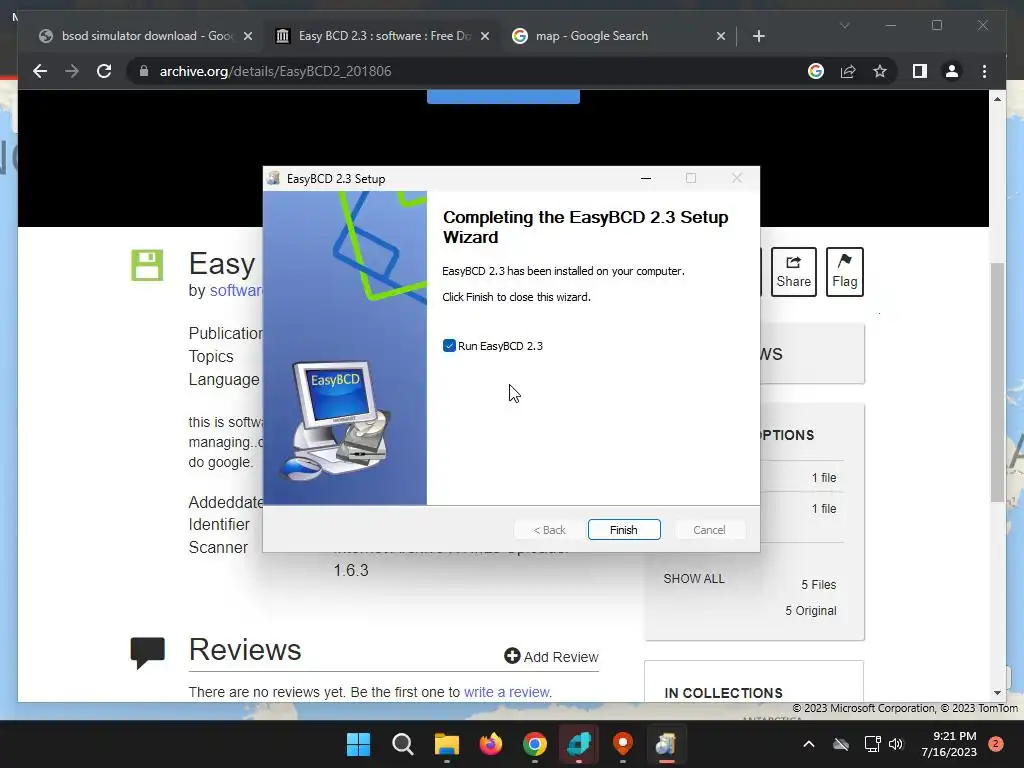Close the map - Google Search tab
1024x768 pixels.
(x=721, y=37)
